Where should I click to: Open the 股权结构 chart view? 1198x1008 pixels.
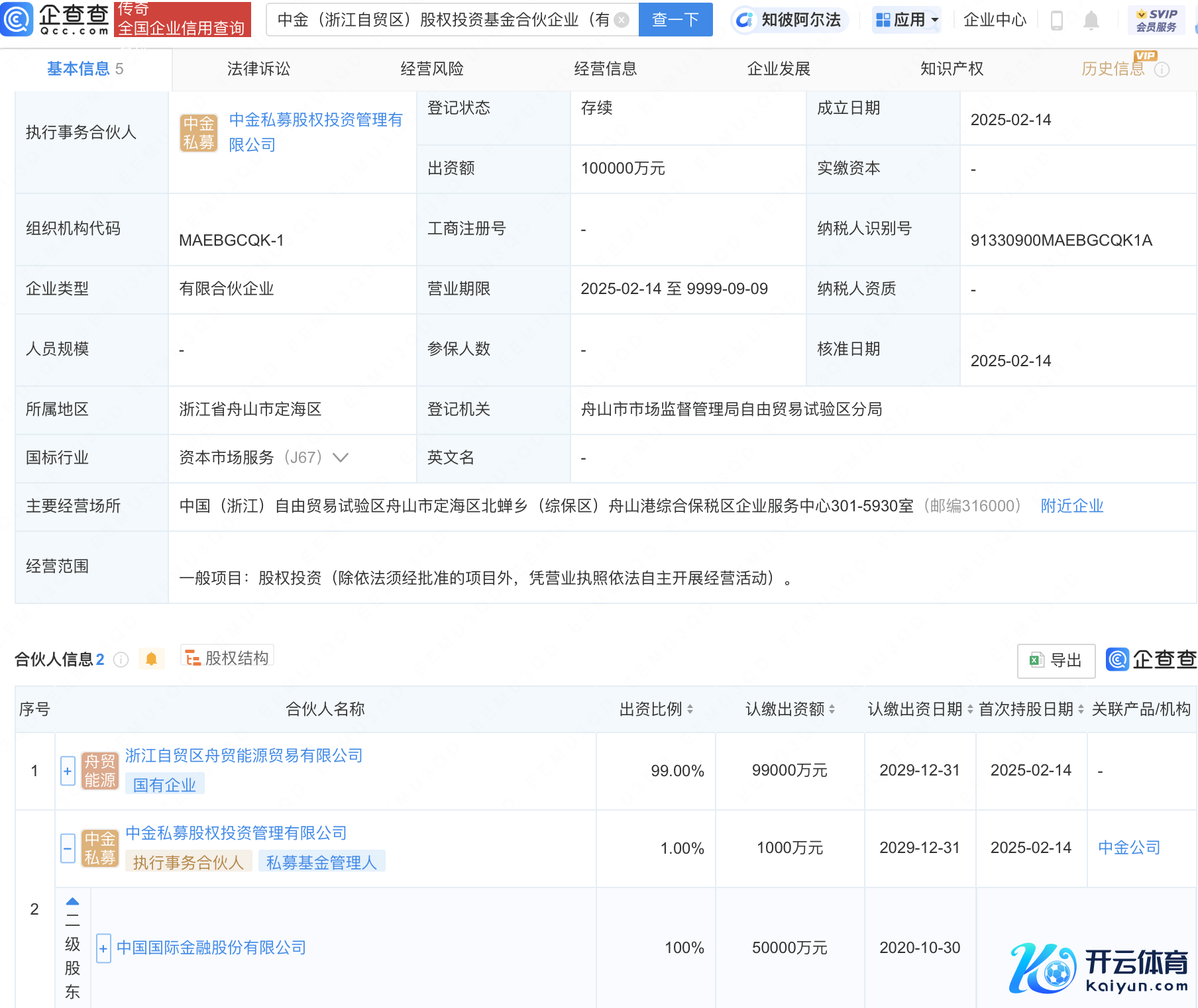227,658
